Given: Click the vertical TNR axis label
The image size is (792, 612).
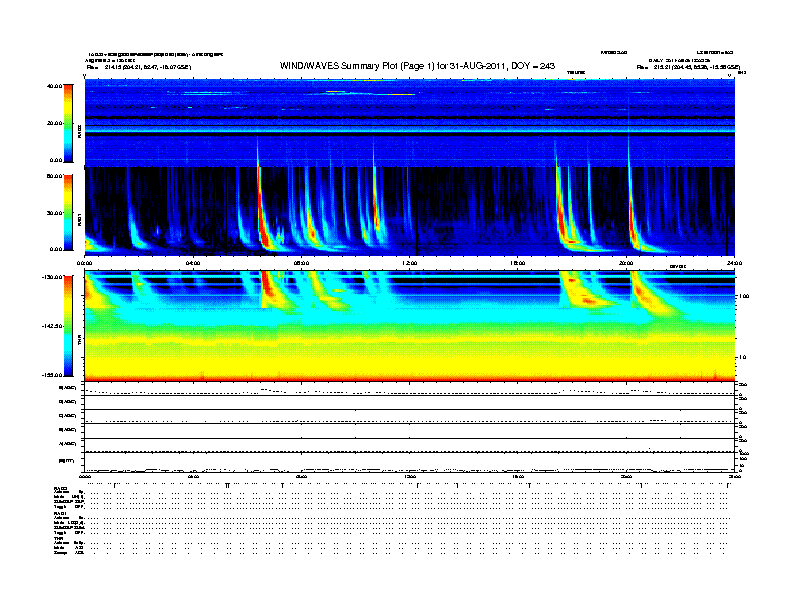Looking at the screenshot, I should [79, 342].
